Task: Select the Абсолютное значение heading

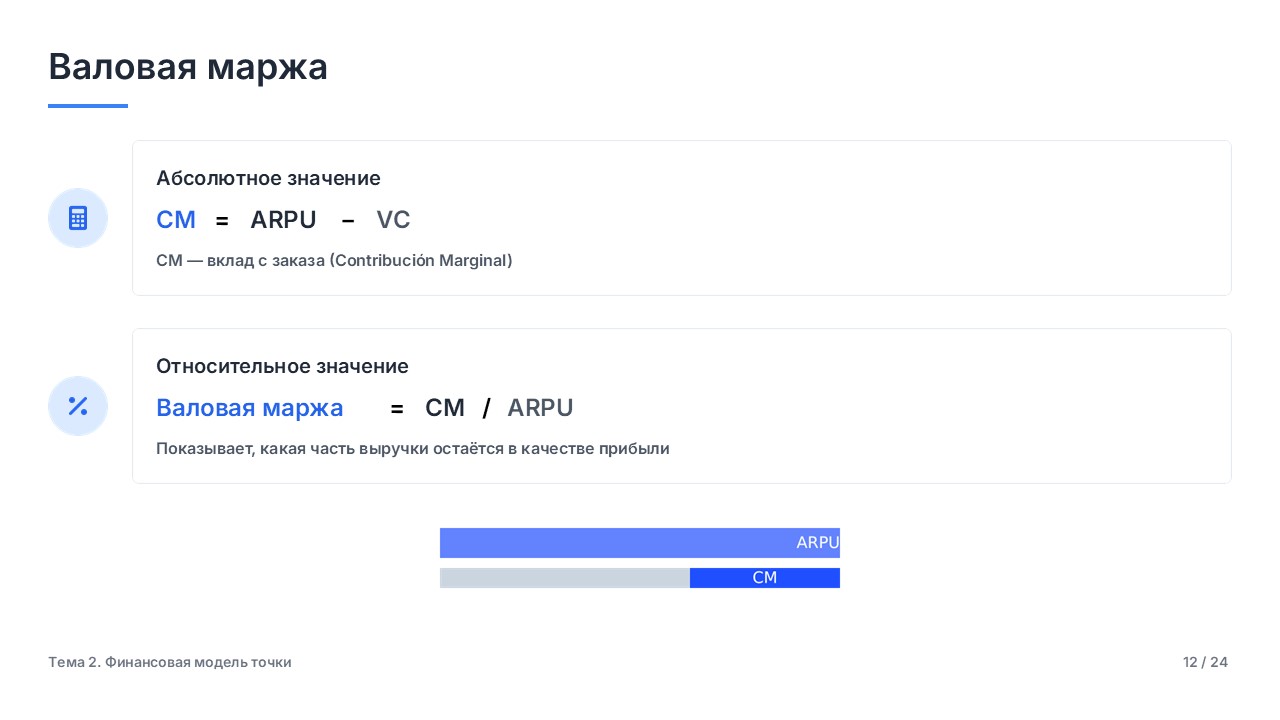Action: [x=268, y=178]
